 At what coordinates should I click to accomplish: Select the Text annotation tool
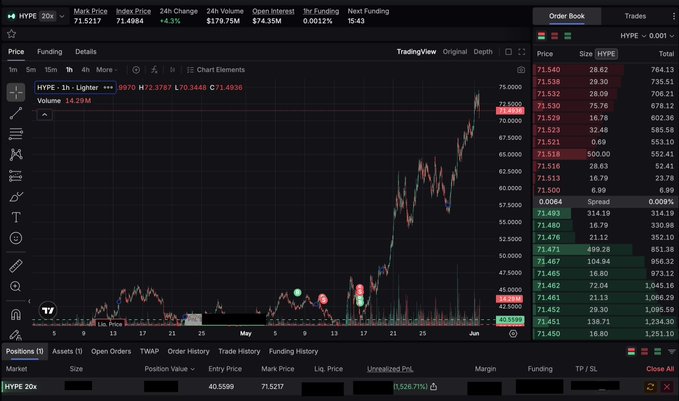tap(16, 217)
